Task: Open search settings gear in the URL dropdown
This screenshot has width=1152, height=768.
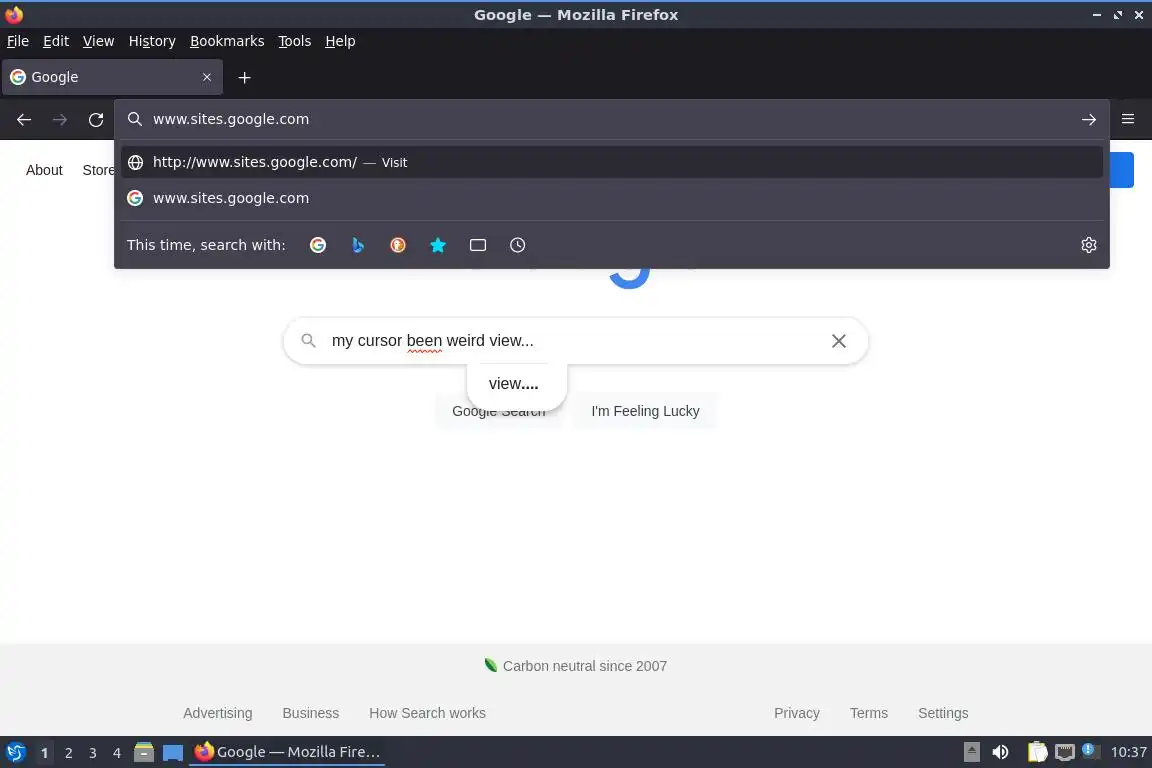Action: (x=1089, y=245)
